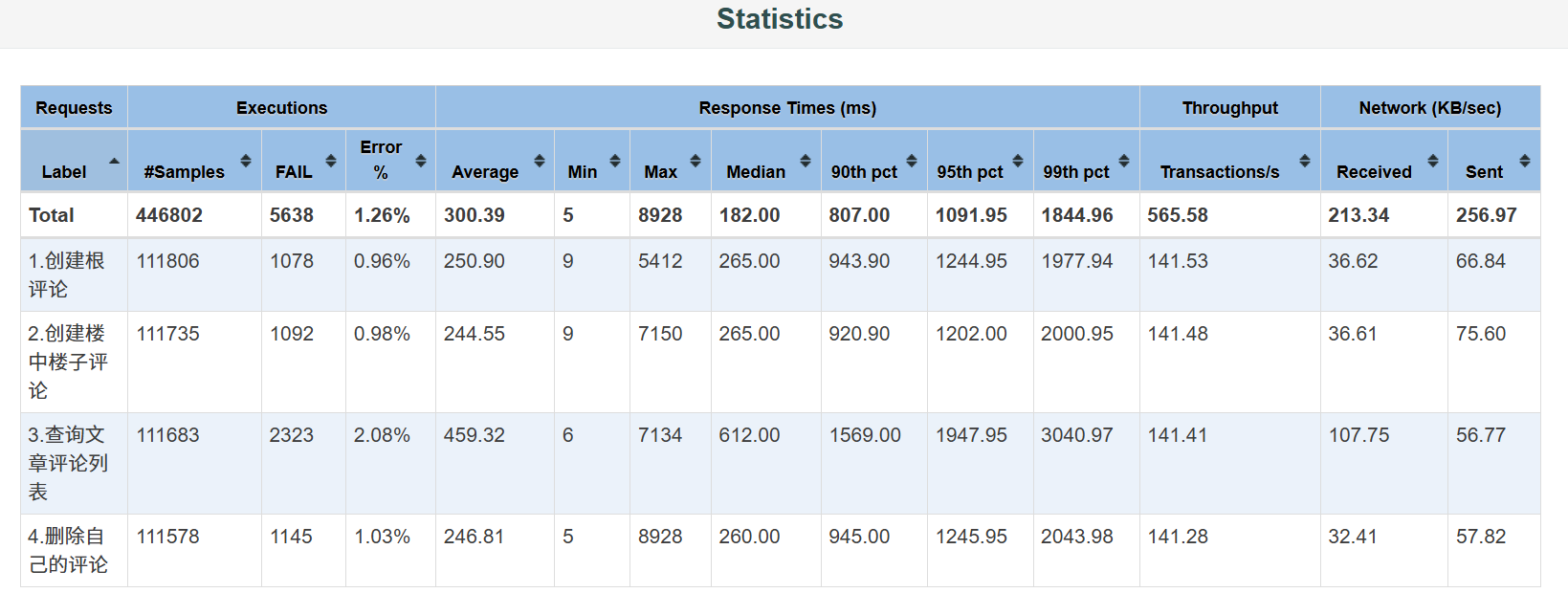
Task: Click total samples value 446802
Action: point(169,215)
